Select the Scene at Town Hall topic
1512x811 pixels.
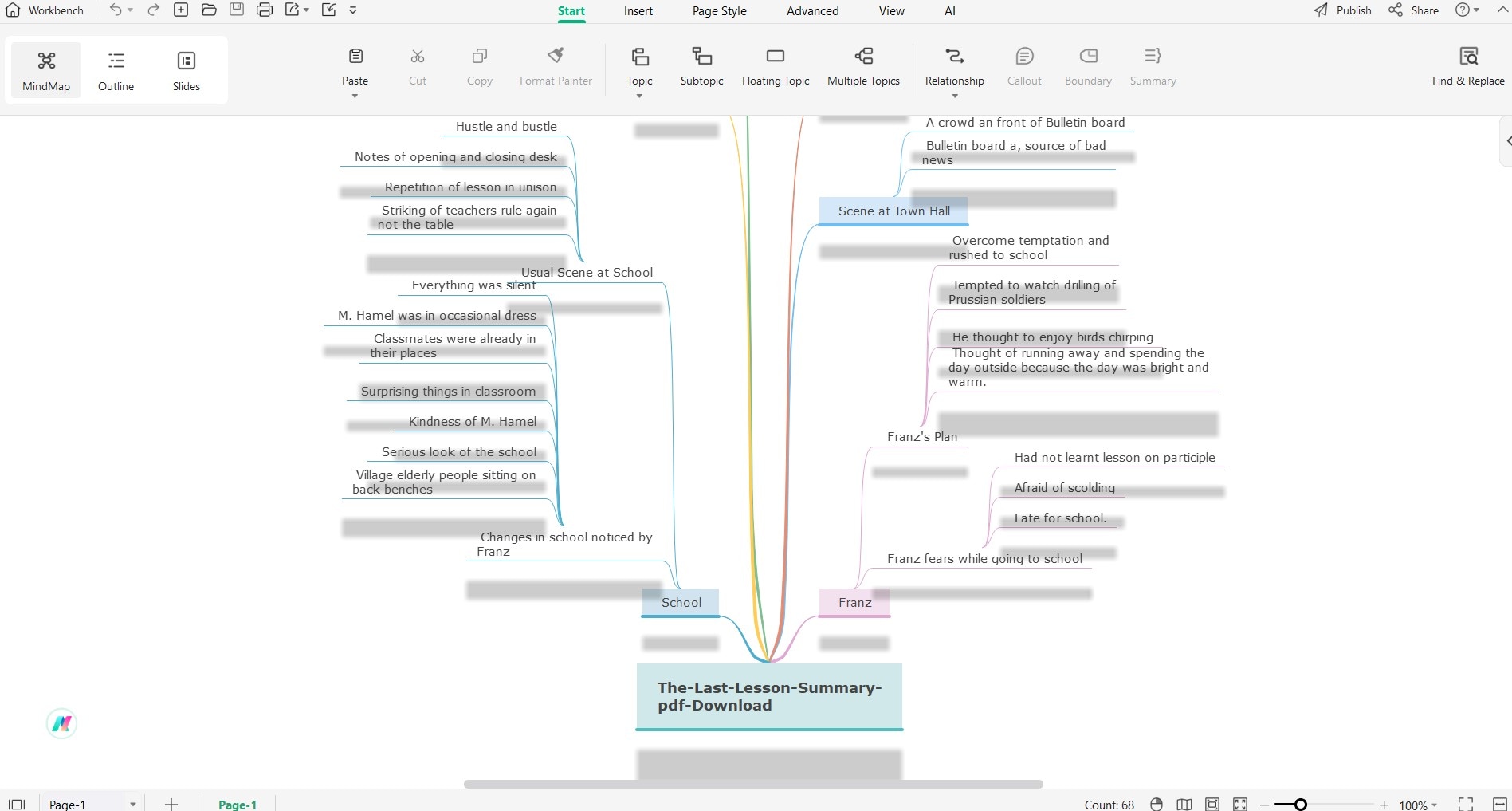pyautogui.click(x=893, y=211)
